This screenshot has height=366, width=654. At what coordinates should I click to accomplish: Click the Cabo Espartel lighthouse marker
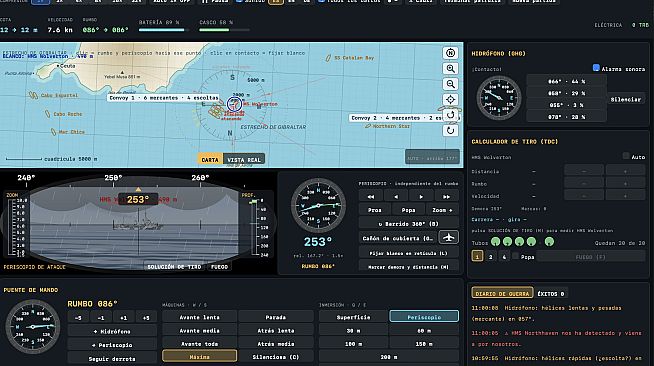tap(33, 95)
